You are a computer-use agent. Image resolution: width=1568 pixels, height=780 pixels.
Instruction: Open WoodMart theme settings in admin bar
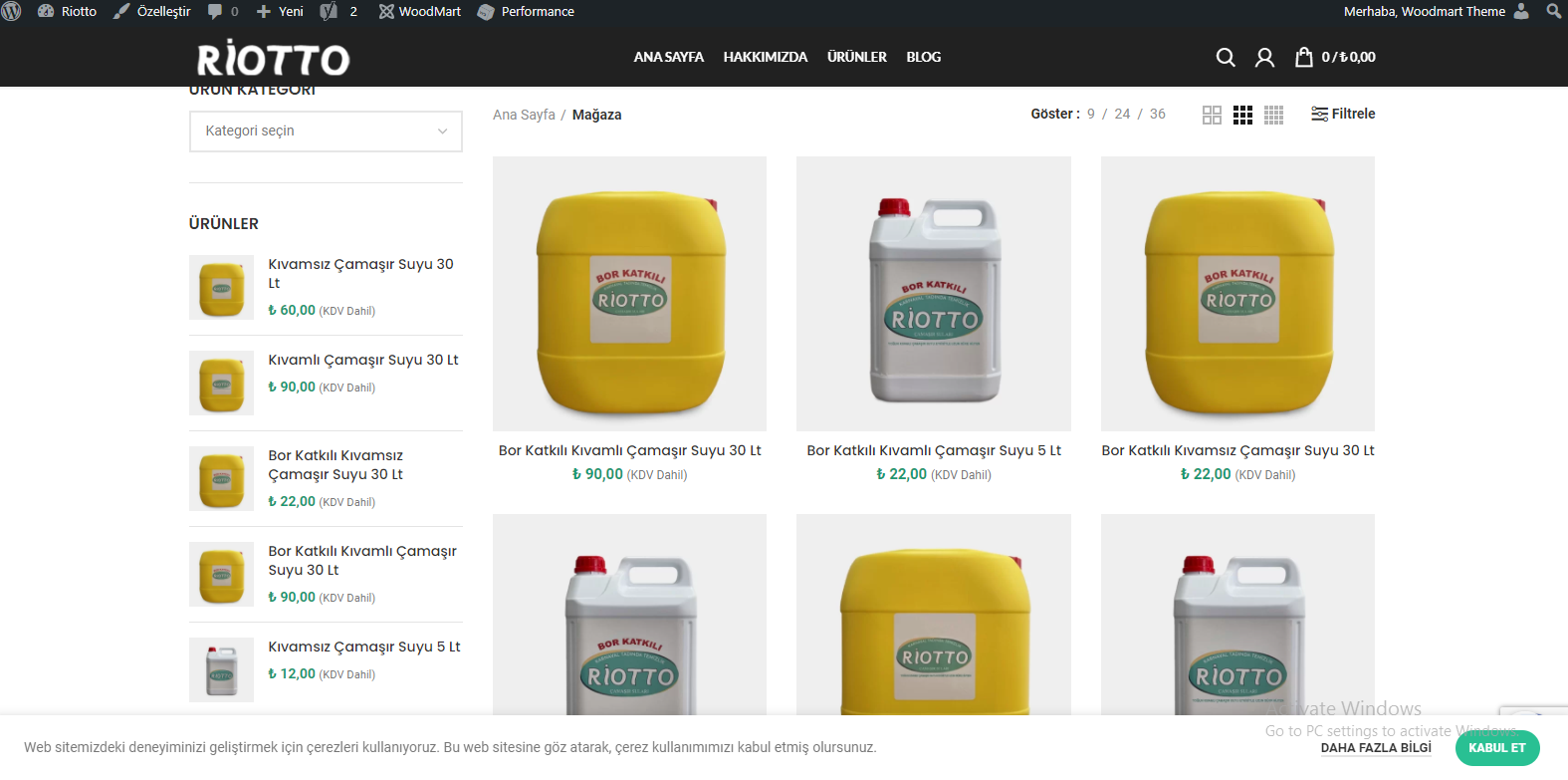(419, 11)
